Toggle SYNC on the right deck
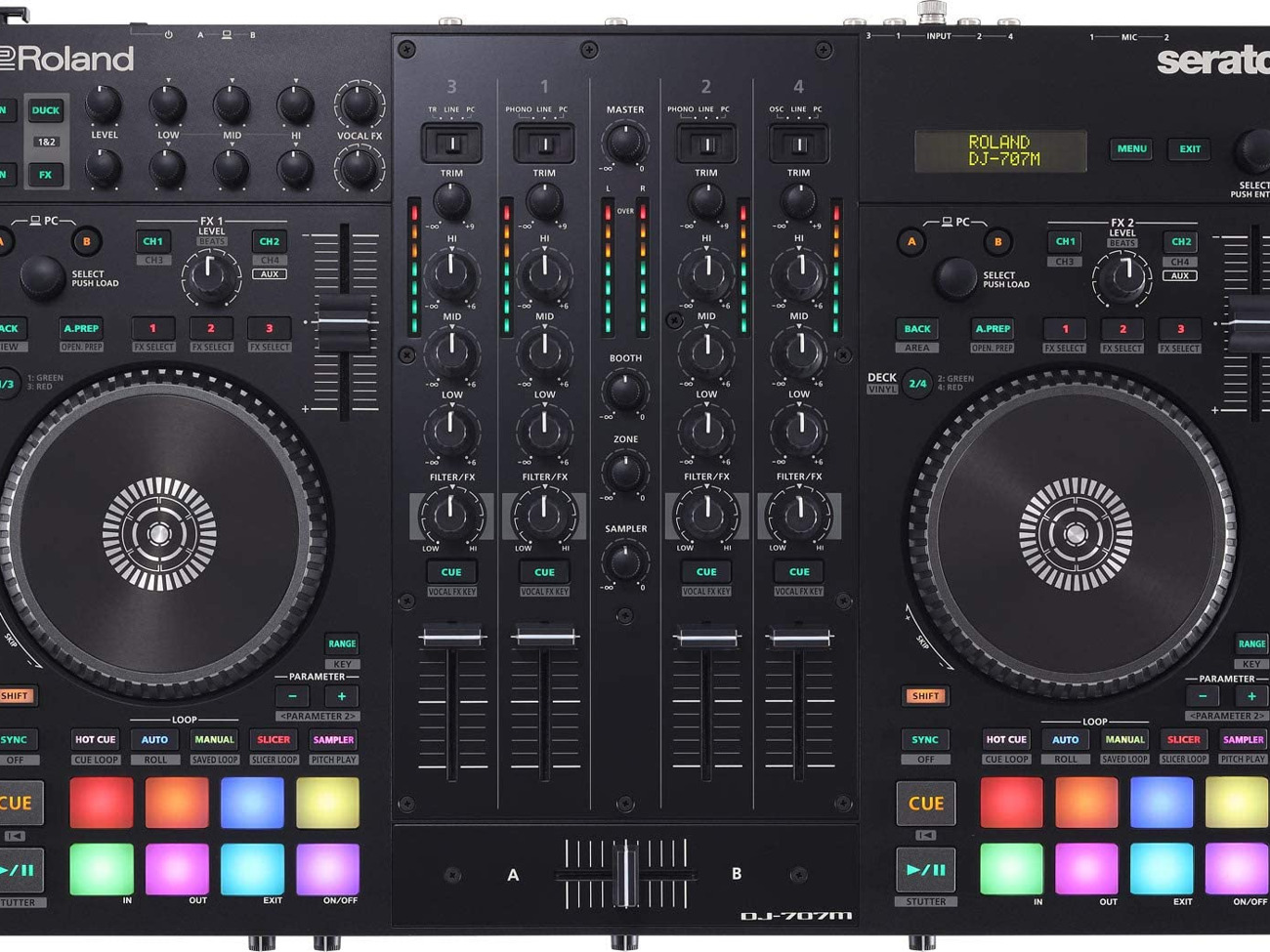 click(925, 740)
